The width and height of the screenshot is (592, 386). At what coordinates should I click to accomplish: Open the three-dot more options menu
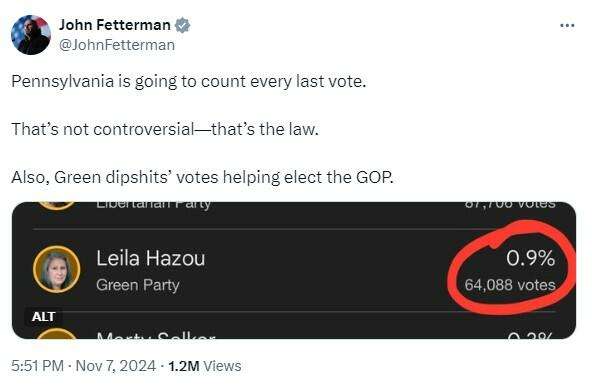pos(567,26)
